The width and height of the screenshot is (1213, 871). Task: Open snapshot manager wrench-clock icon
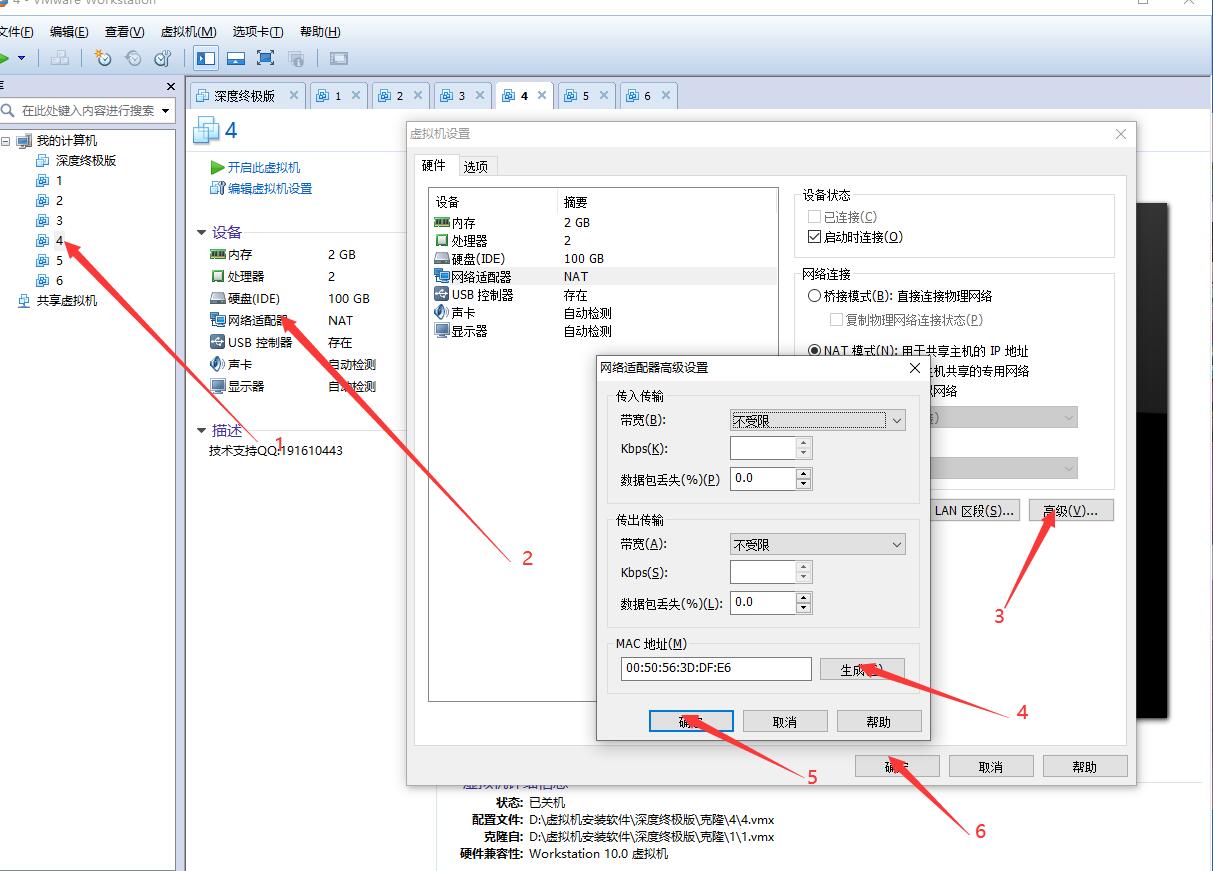coord(163,58)
